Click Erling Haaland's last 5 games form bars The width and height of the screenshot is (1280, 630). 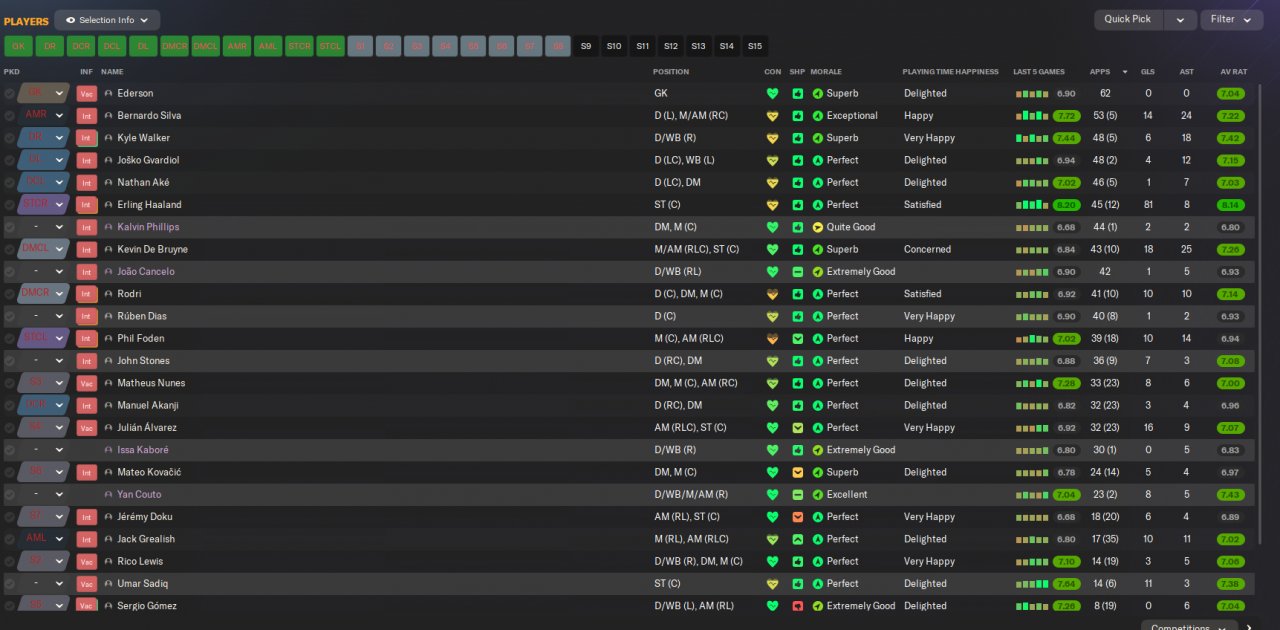(1032, 205)
